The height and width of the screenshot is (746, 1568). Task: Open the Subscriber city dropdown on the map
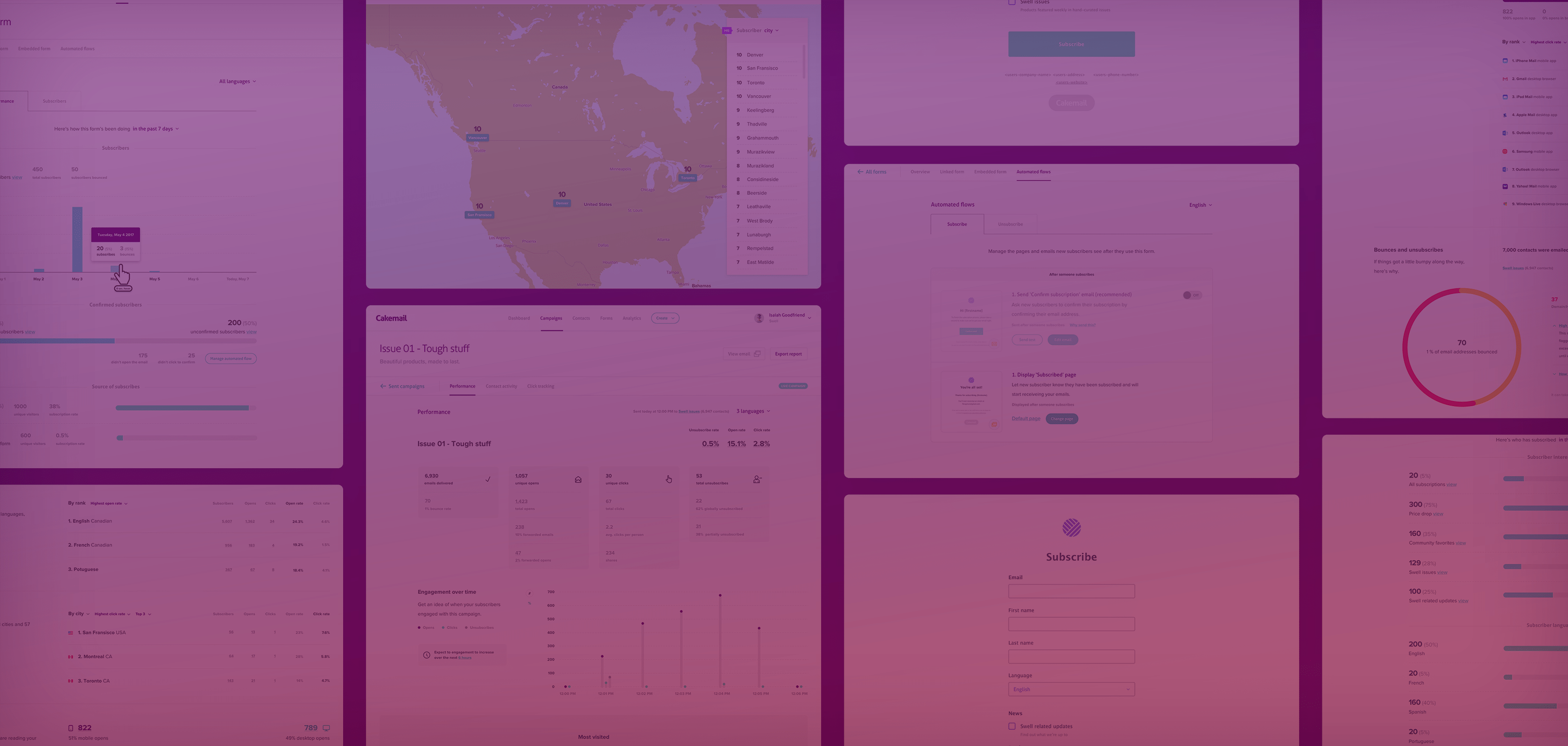(769, 30)
